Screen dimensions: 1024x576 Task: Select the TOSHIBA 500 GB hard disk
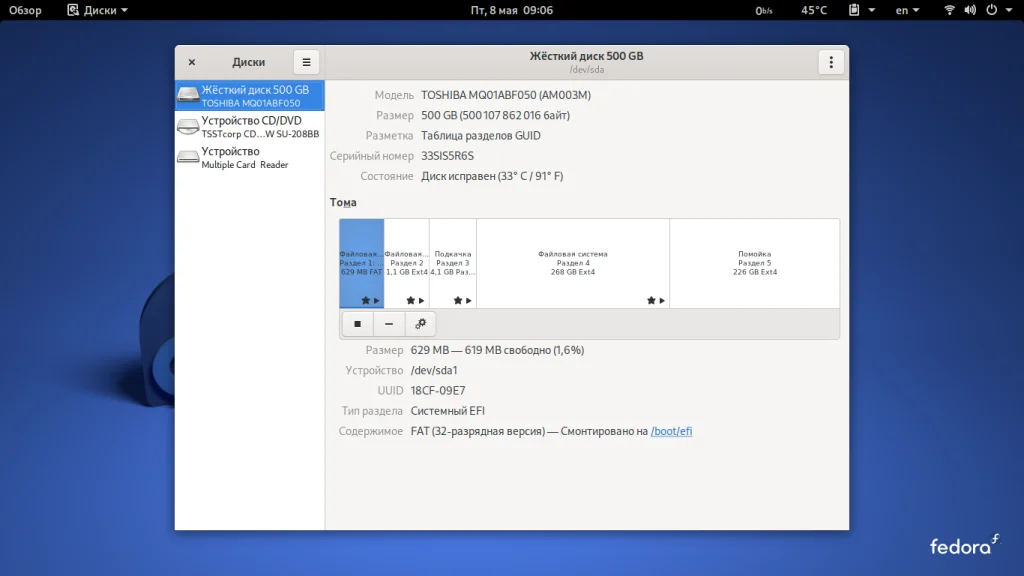pos(249,96)
